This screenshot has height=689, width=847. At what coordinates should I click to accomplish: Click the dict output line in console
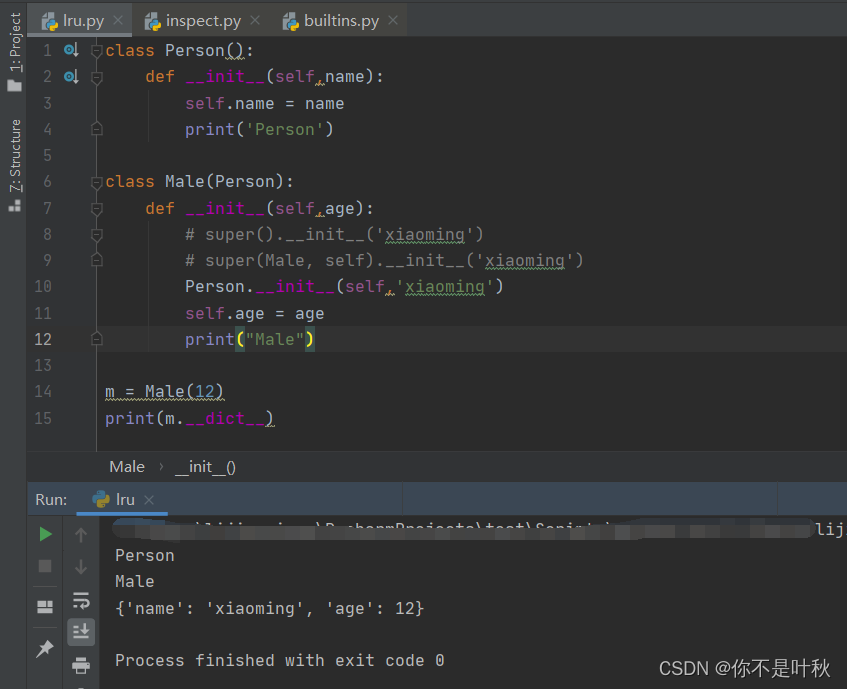[x=270, y=609]
